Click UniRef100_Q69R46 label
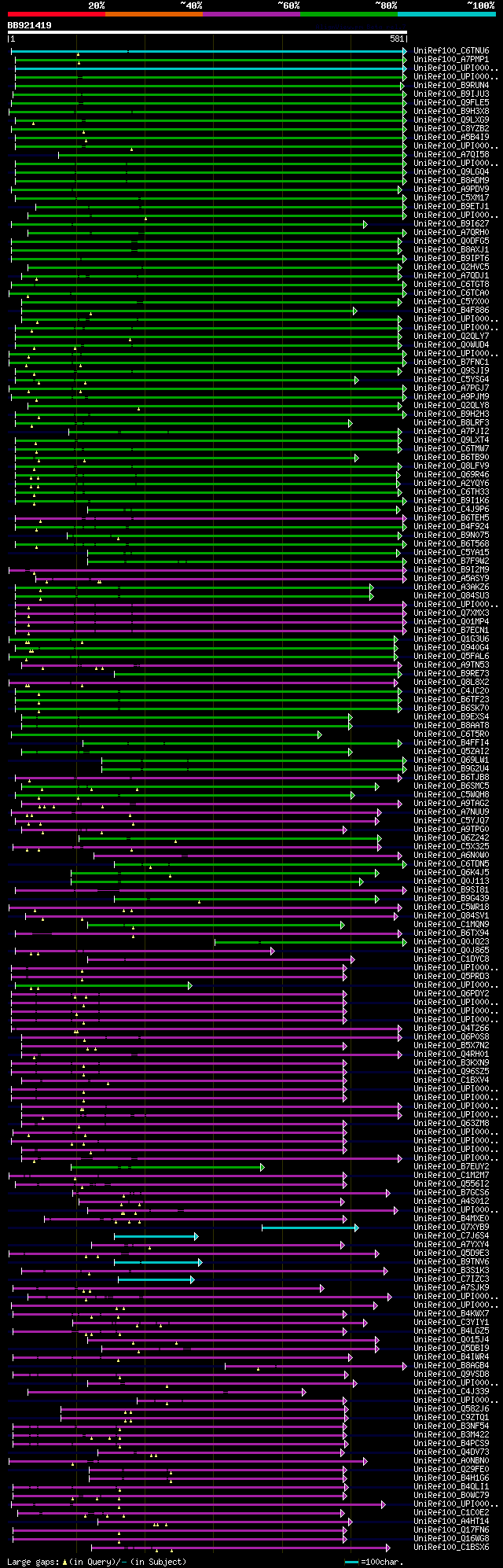The height and width of the screenshot is (1568, 503). [451, 475]
